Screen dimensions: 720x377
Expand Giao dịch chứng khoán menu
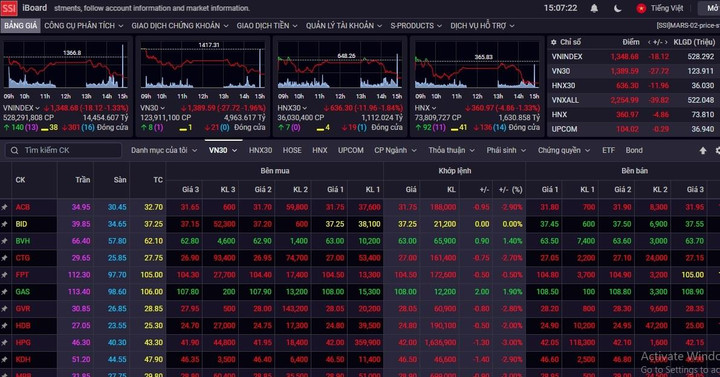click(180, 26)
